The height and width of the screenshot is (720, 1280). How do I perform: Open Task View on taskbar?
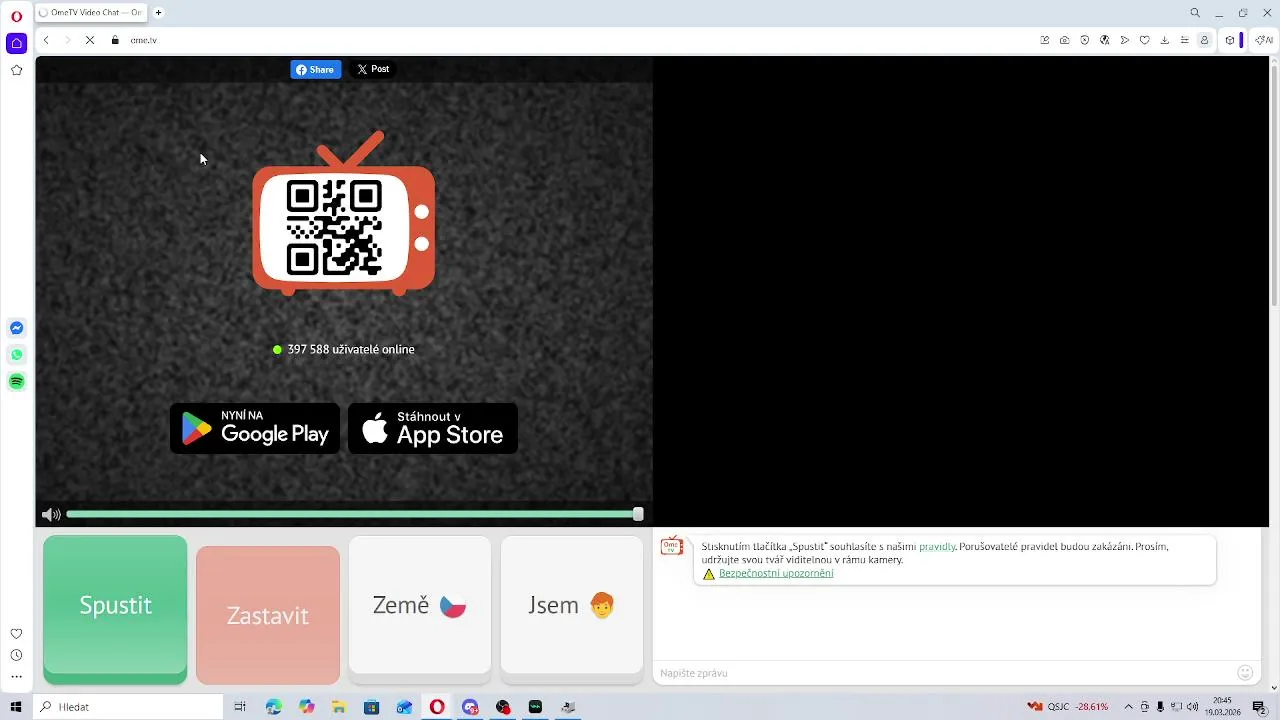240,707
